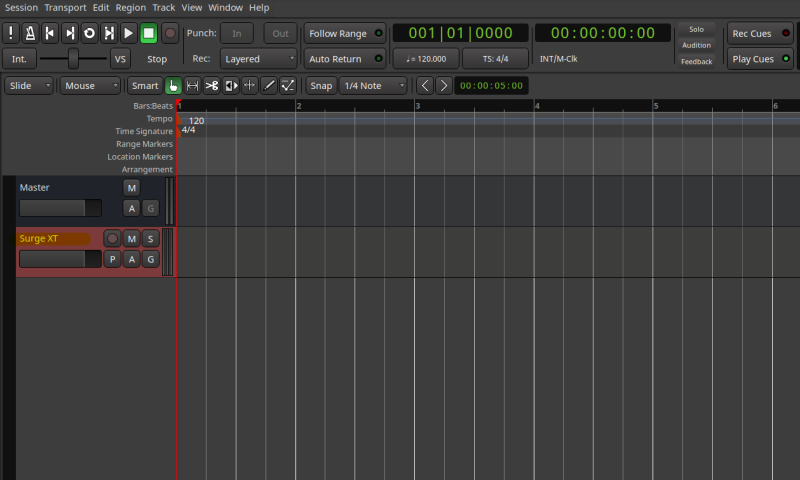The width and height of the screenshot is (800, 480).
Task: Toggle the global record arm button
Action: click(x=170, y=33)
